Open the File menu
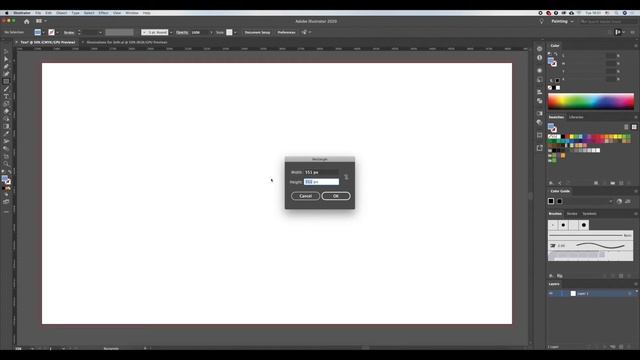Viewport: 640px width, 360px height. tap(38, 13)
